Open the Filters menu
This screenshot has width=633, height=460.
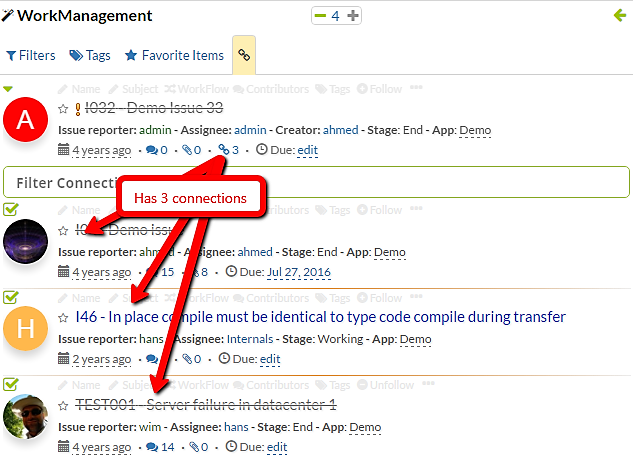pyautogui.click(x=31, y=56)
